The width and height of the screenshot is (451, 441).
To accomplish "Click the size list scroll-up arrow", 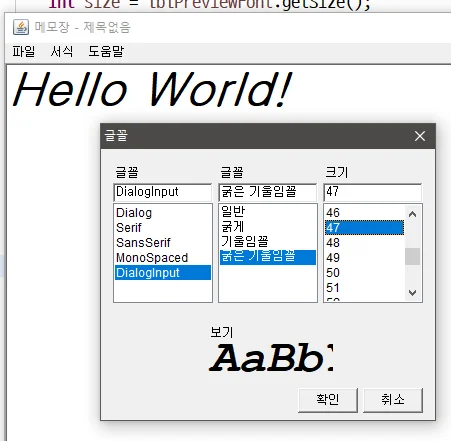I will [412, 214].
